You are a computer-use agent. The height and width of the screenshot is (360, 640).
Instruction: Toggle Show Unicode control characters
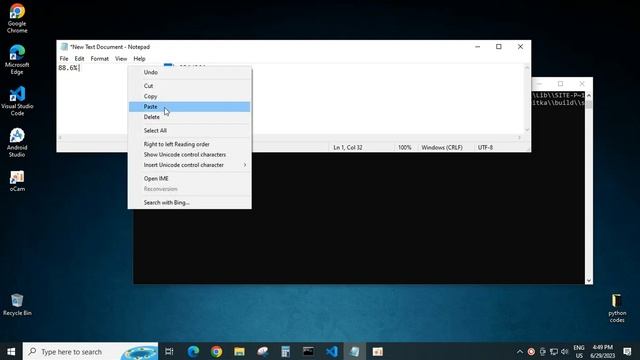coord(189,155)
